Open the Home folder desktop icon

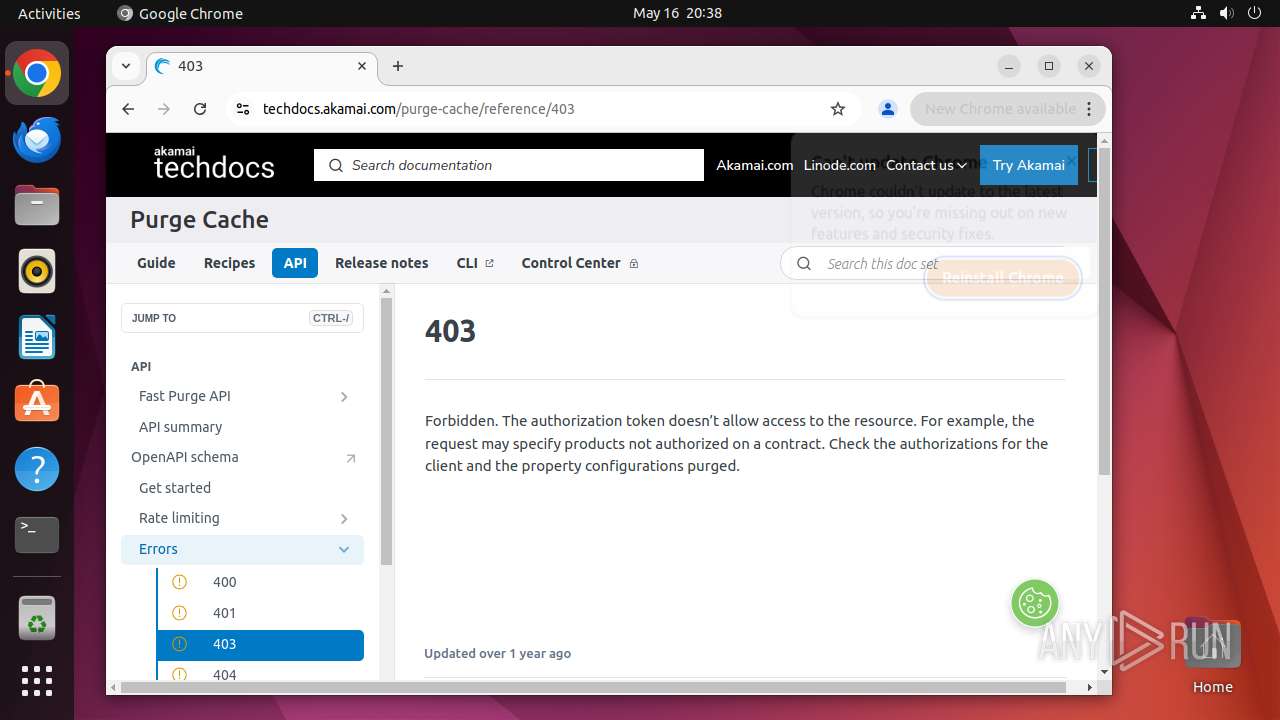point(1212,656)
